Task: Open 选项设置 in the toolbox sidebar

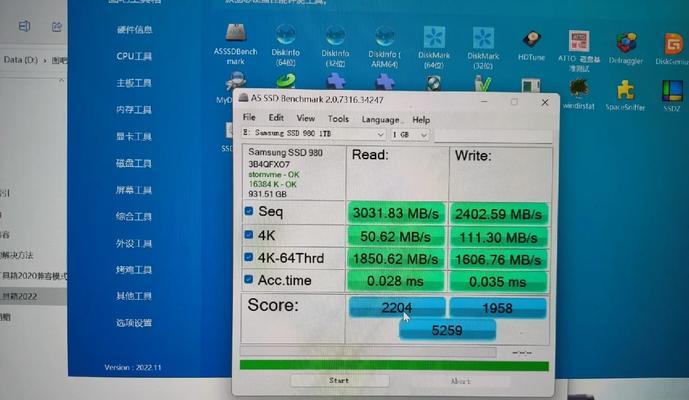Action: 134,323
